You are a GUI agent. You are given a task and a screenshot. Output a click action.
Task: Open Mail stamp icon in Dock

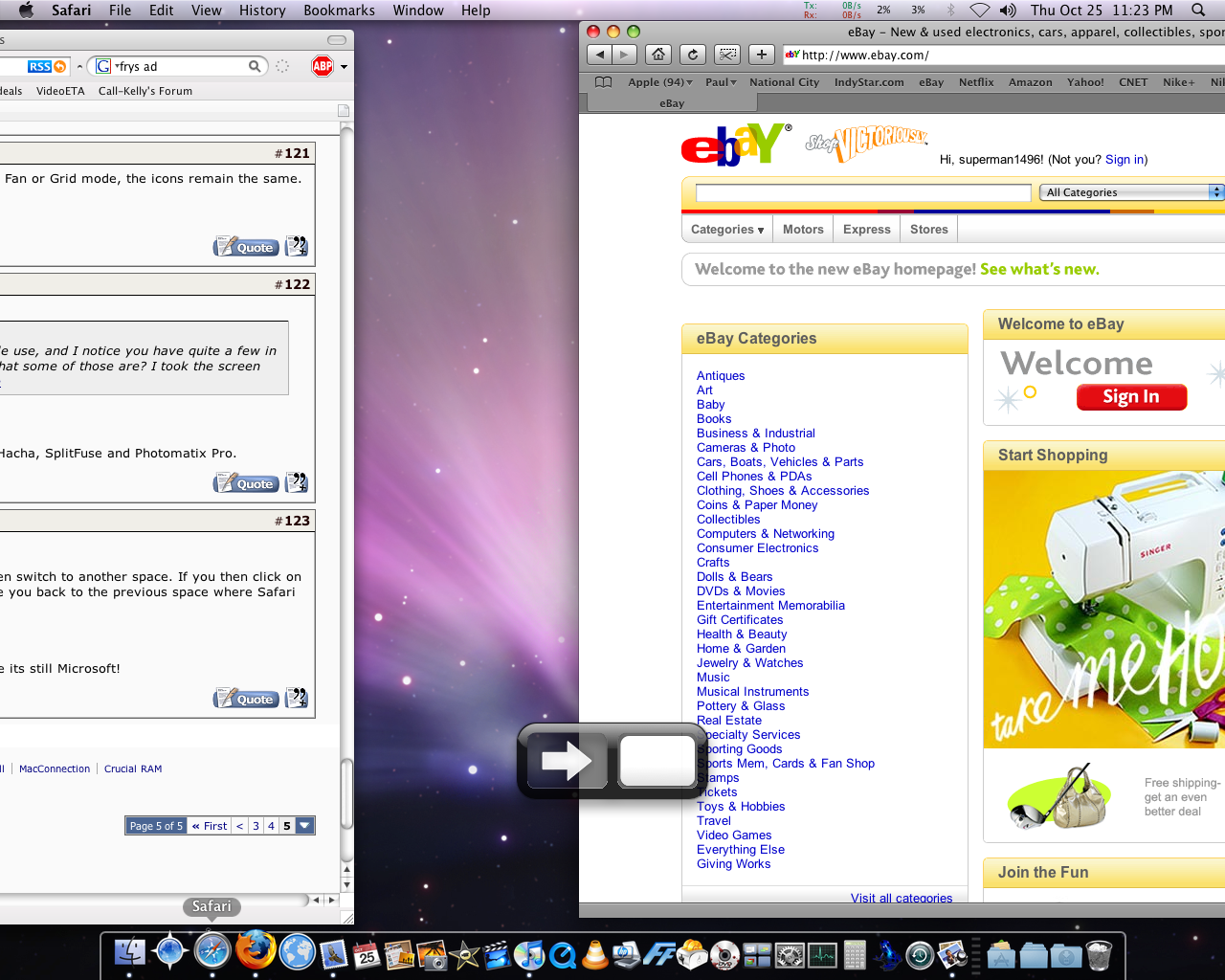coord(332,953)
